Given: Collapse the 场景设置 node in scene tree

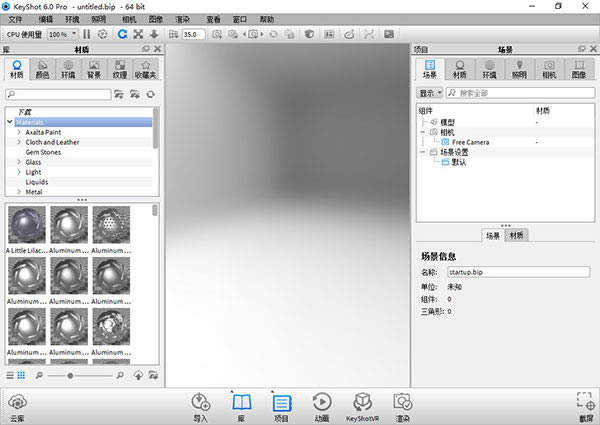Looking at the screenshot, I should (x=422, y=152).
